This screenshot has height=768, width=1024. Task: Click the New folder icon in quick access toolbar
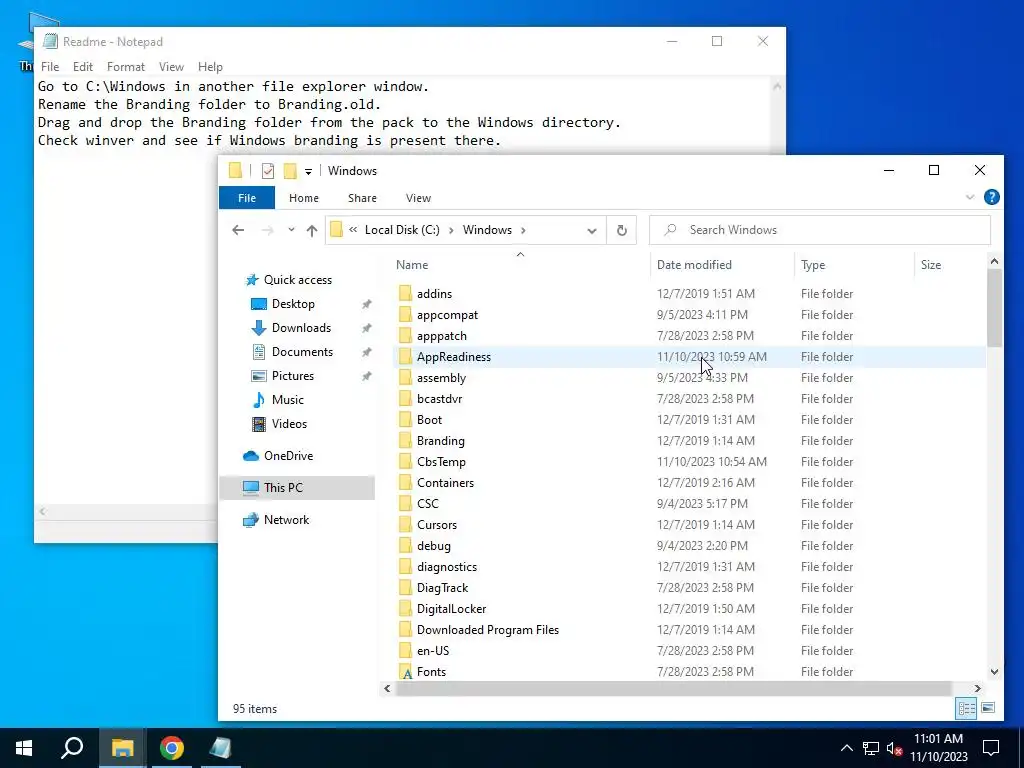coord(290,171)
